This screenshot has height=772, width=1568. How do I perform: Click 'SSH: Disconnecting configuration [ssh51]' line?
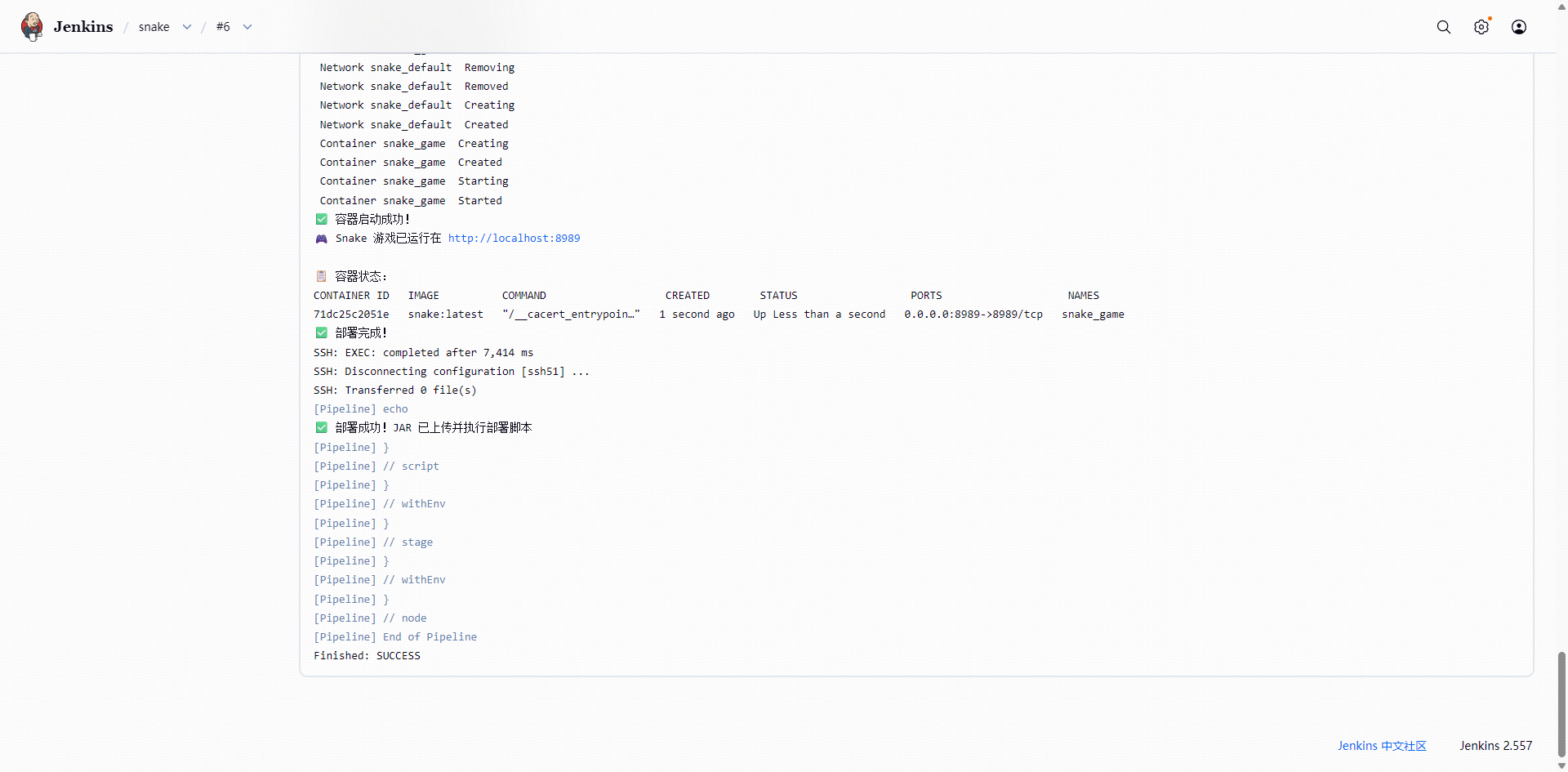click(452, 372)
